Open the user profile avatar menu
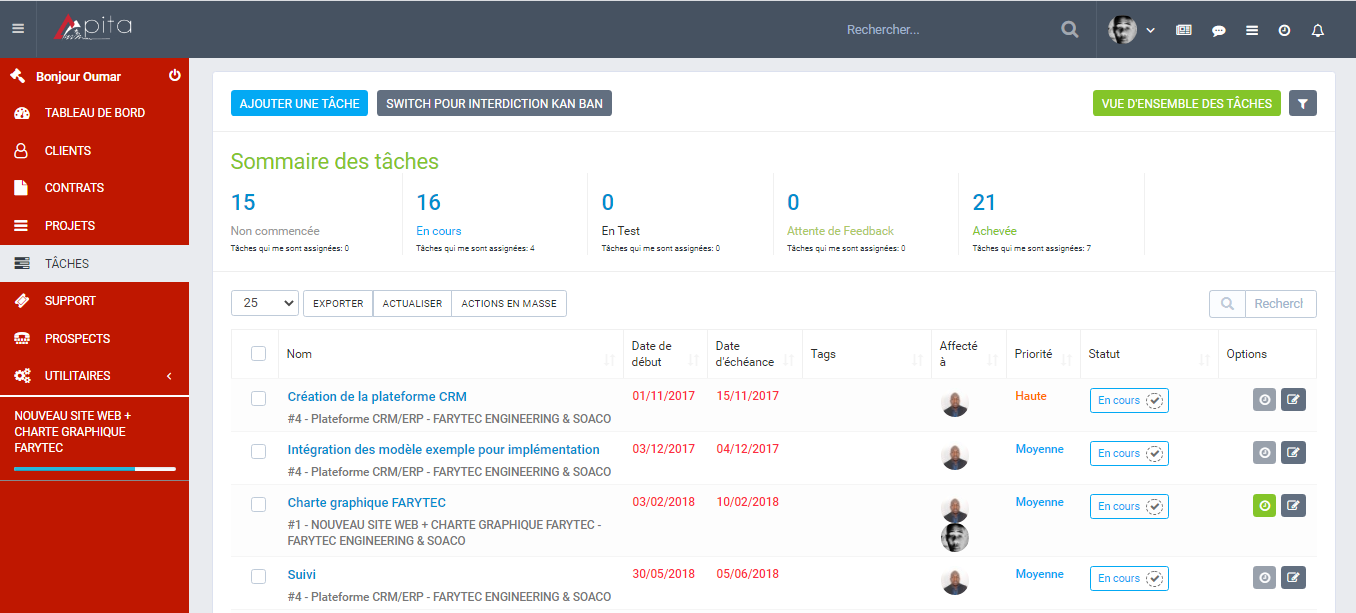Image resolution: width=1356 pixels, height=613 pixels. [x=1131, y=30]
